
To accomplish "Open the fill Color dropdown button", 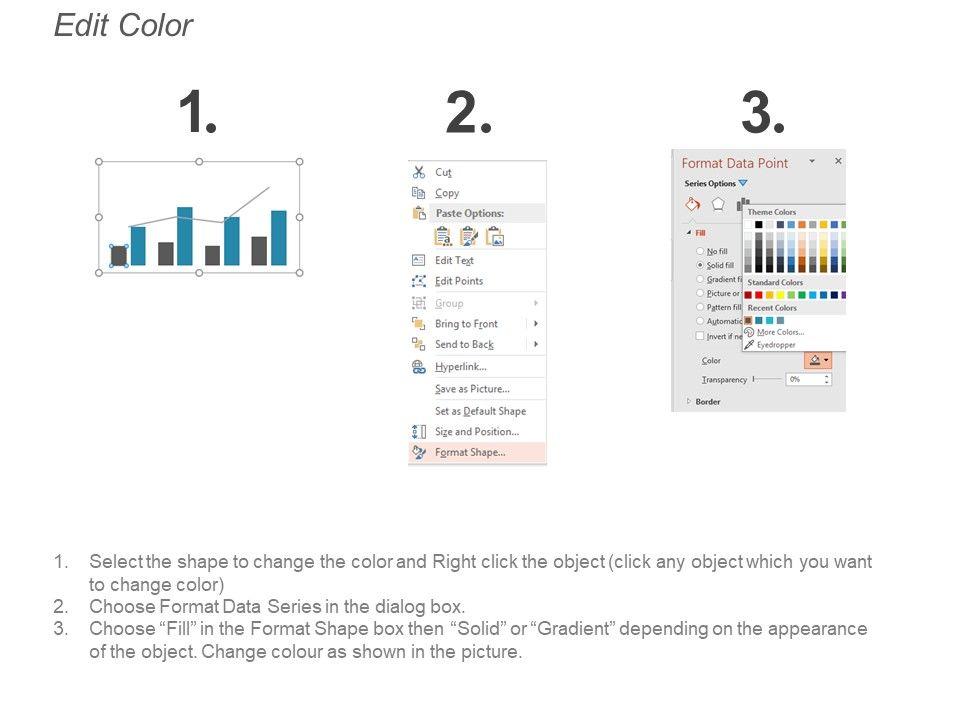I will (818, 360).
